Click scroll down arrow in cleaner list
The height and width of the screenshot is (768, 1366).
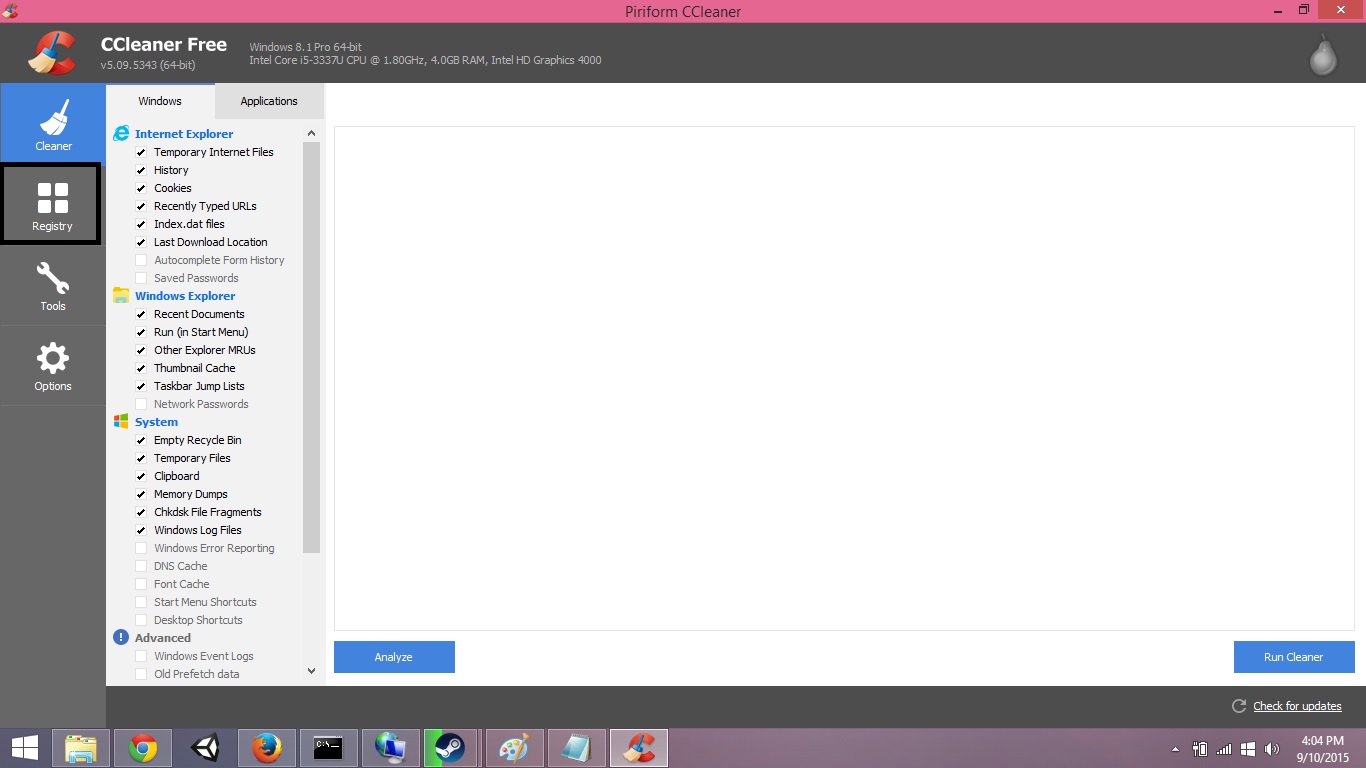coord(311,671)
